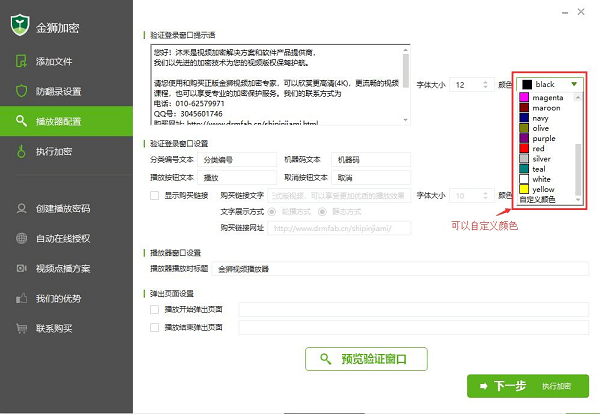Click the 视频点播方案 camera icon
Screen dimensions: 600x414
click(21, 268)
